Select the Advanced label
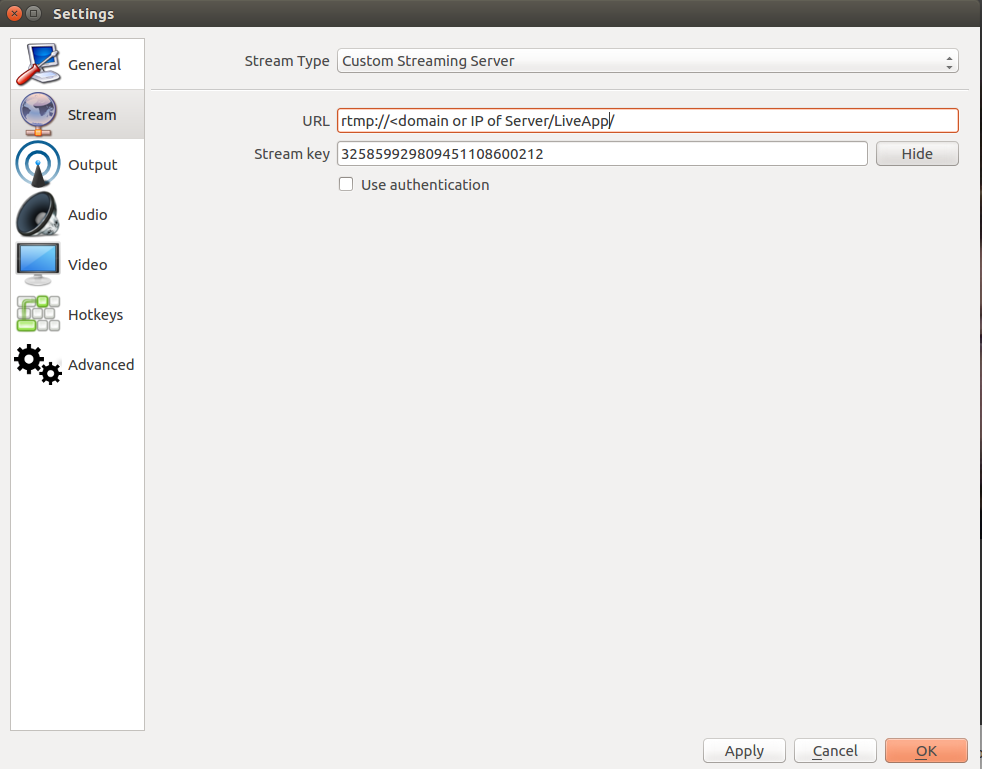This screenshot has width=982, height=769. 101,364
